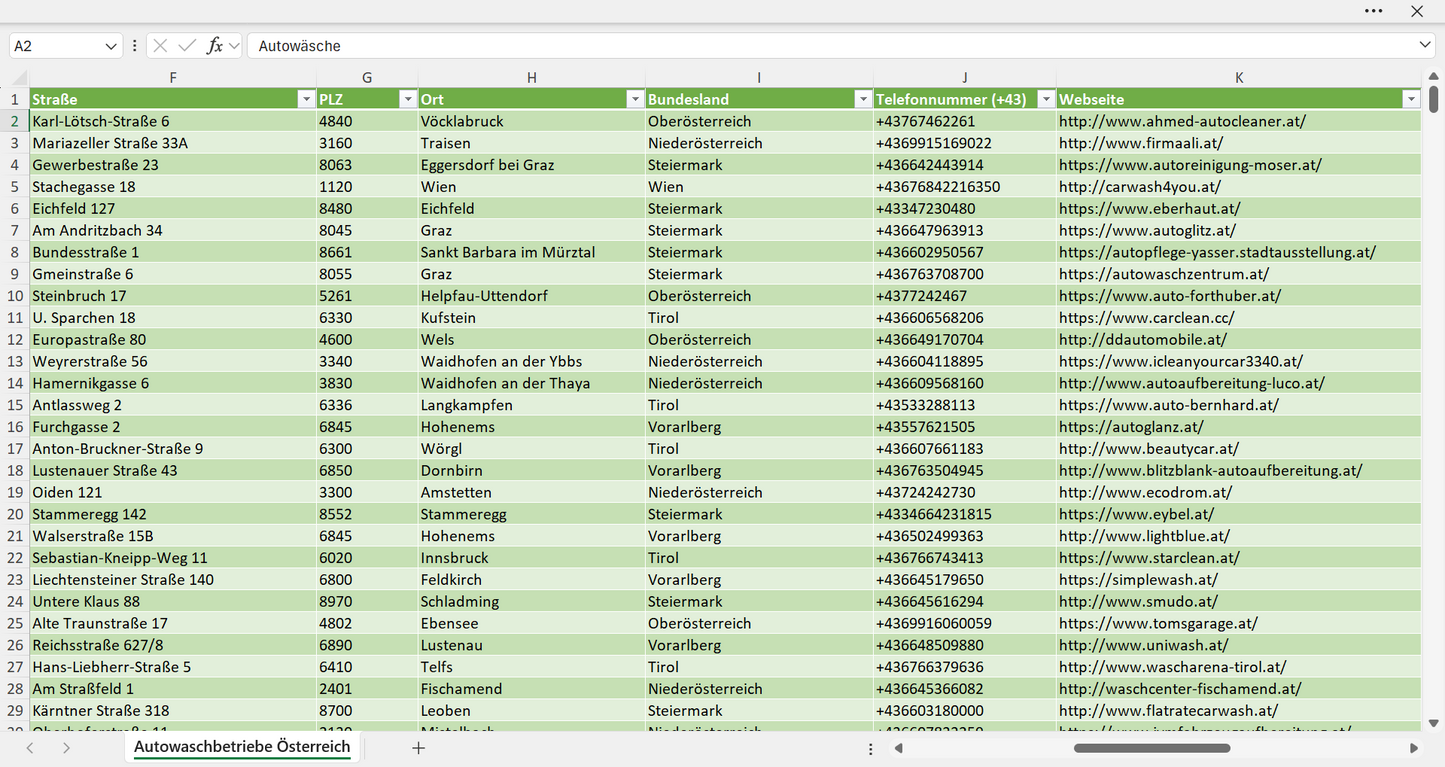Viewport: 1445px width, 767px height.
Task: Click the formula bar text Autowäsche
Action: [299, 46]
